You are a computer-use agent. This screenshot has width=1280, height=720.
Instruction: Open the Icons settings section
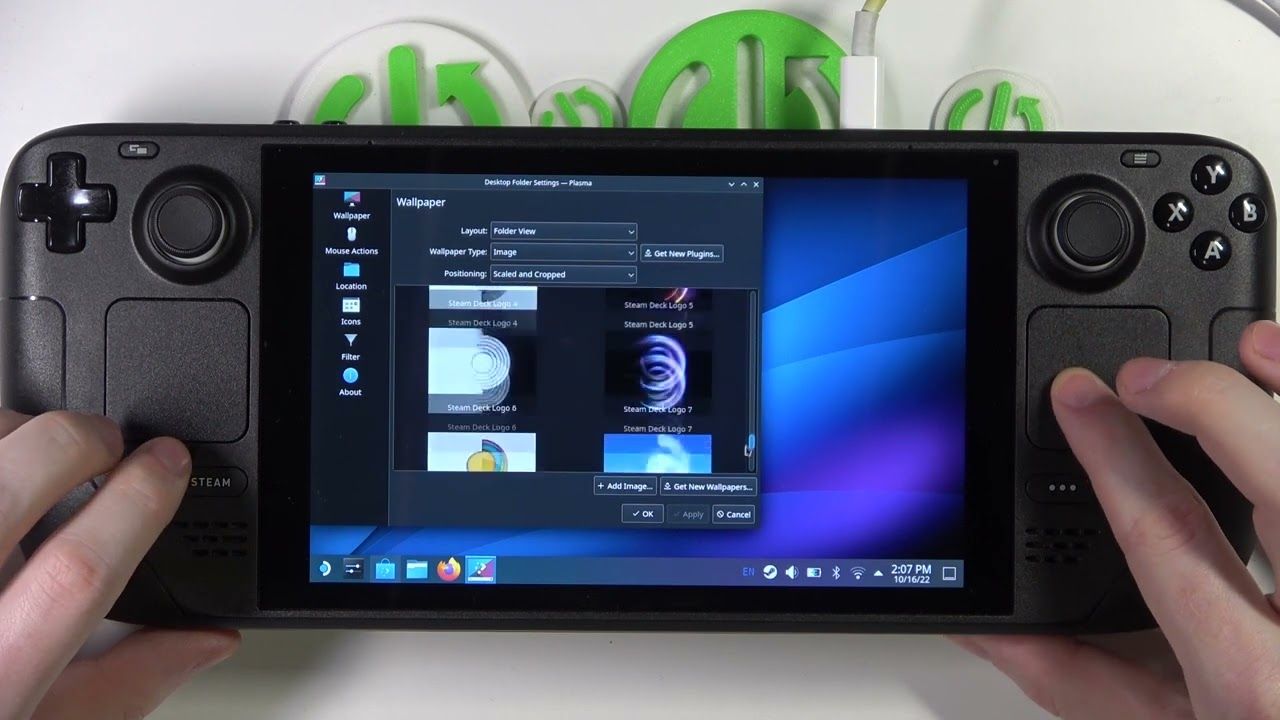(351, 312)
